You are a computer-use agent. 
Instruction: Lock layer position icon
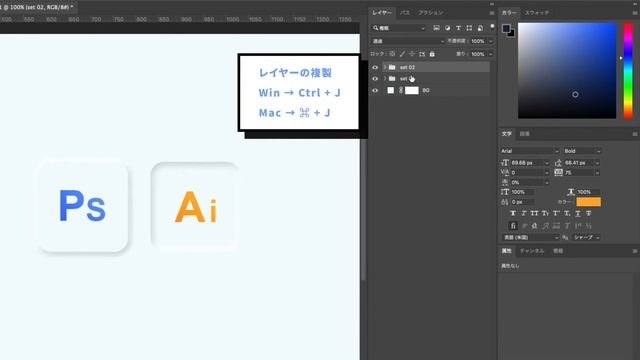412,54
